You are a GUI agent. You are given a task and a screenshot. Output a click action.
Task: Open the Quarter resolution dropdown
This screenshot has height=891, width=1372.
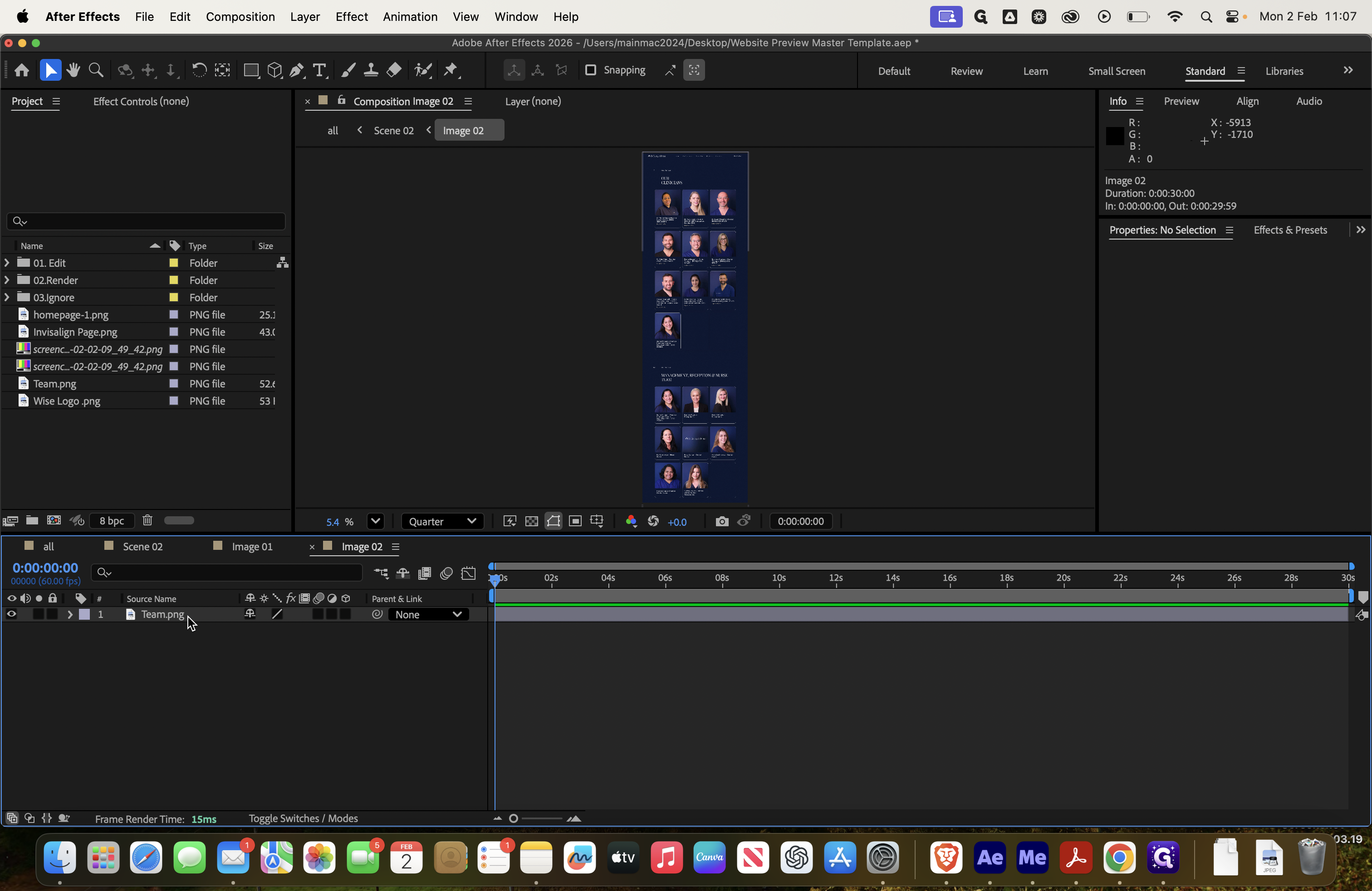click(x=441, y=522)
